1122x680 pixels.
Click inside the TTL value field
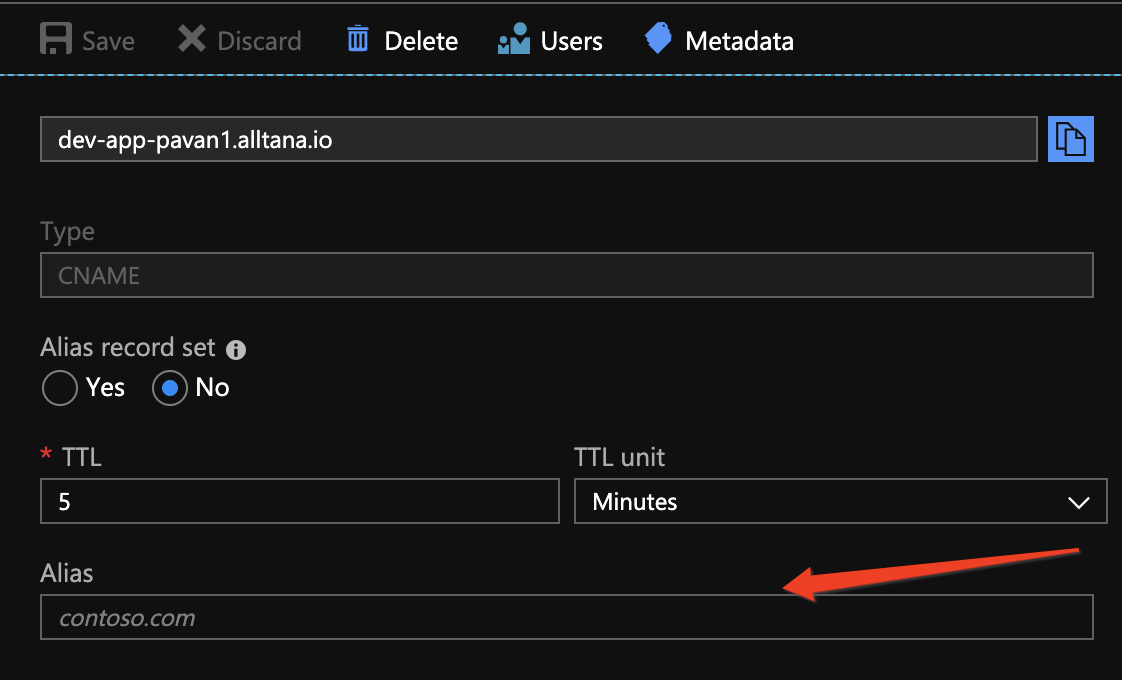coord(299,501)
